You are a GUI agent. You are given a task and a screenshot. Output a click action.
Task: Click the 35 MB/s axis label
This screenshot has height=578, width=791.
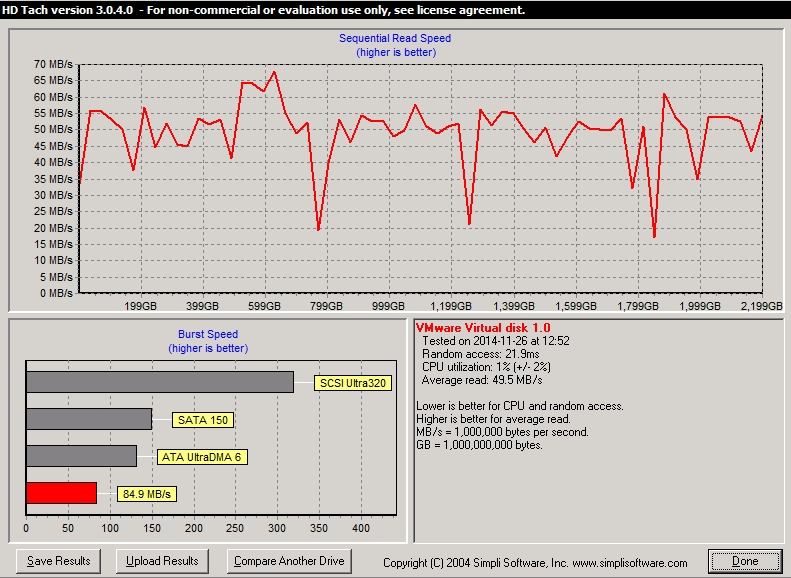[x=53, y=179]
